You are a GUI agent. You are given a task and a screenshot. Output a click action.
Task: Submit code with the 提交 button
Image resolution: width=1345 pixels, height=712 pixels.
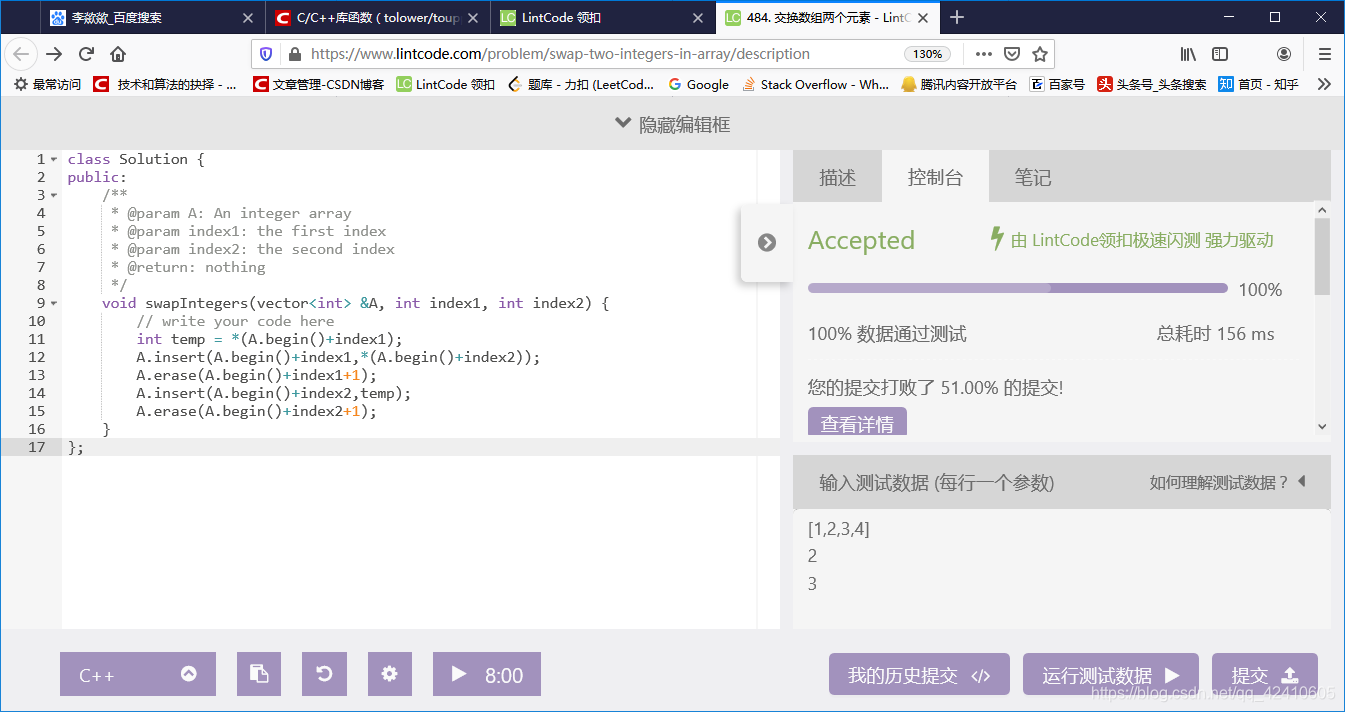tap(1264, 674)
